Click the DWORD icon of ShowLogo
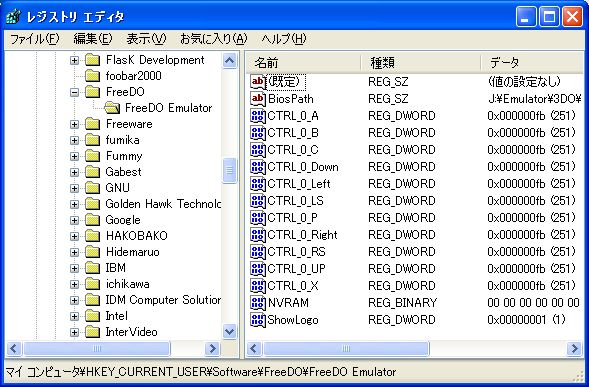The image size is (589, 387). pyautogui.click(x=258, y=320)
